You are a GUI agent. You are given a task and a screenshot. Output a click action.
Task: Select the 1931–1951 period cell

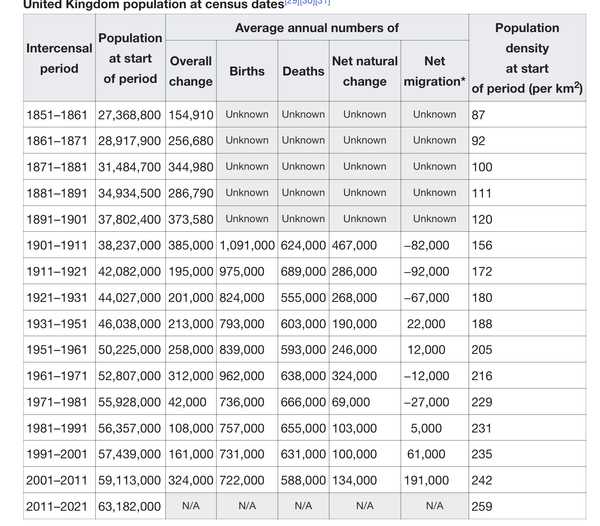click(x=59, y=324)
